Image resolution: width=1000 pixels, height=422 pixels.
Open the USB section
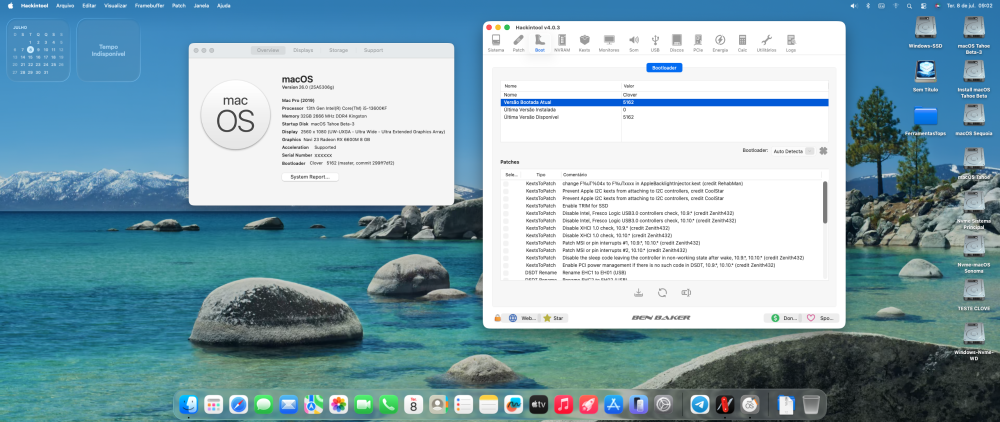(x=655, y=43)
